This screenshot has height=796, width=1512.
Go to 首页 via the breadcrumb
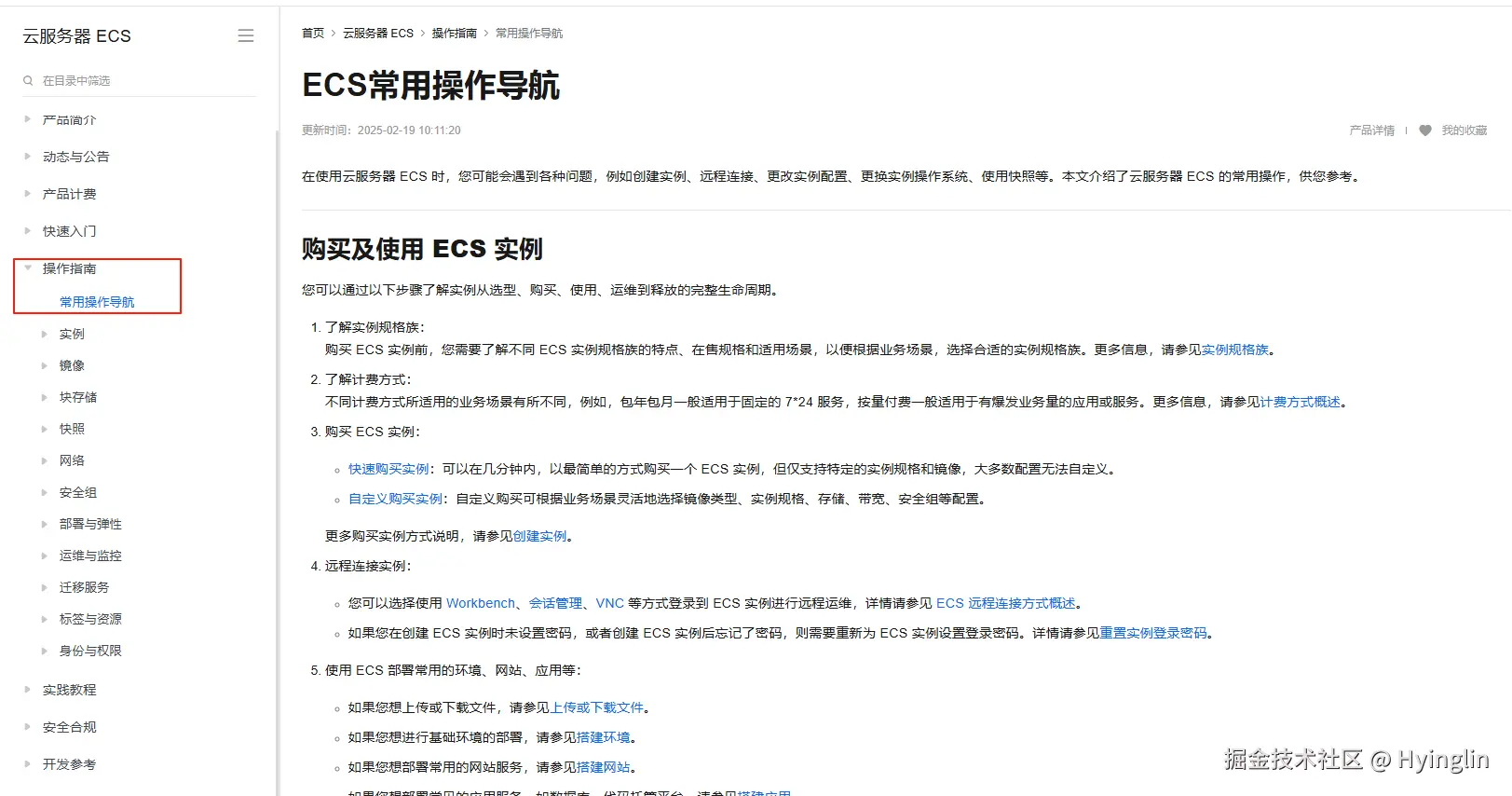click(313, 34)
